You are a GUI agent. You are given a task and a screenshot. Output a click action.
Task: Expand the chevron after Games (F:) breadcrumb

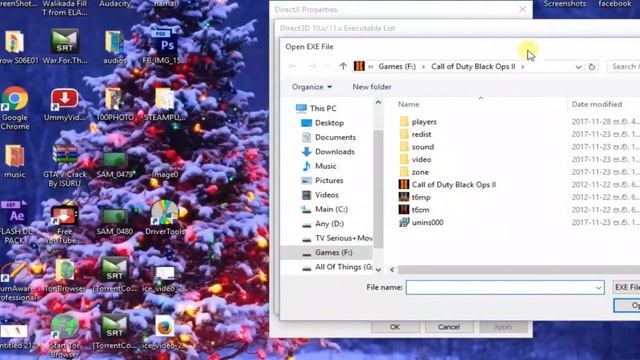click(423, 67)
